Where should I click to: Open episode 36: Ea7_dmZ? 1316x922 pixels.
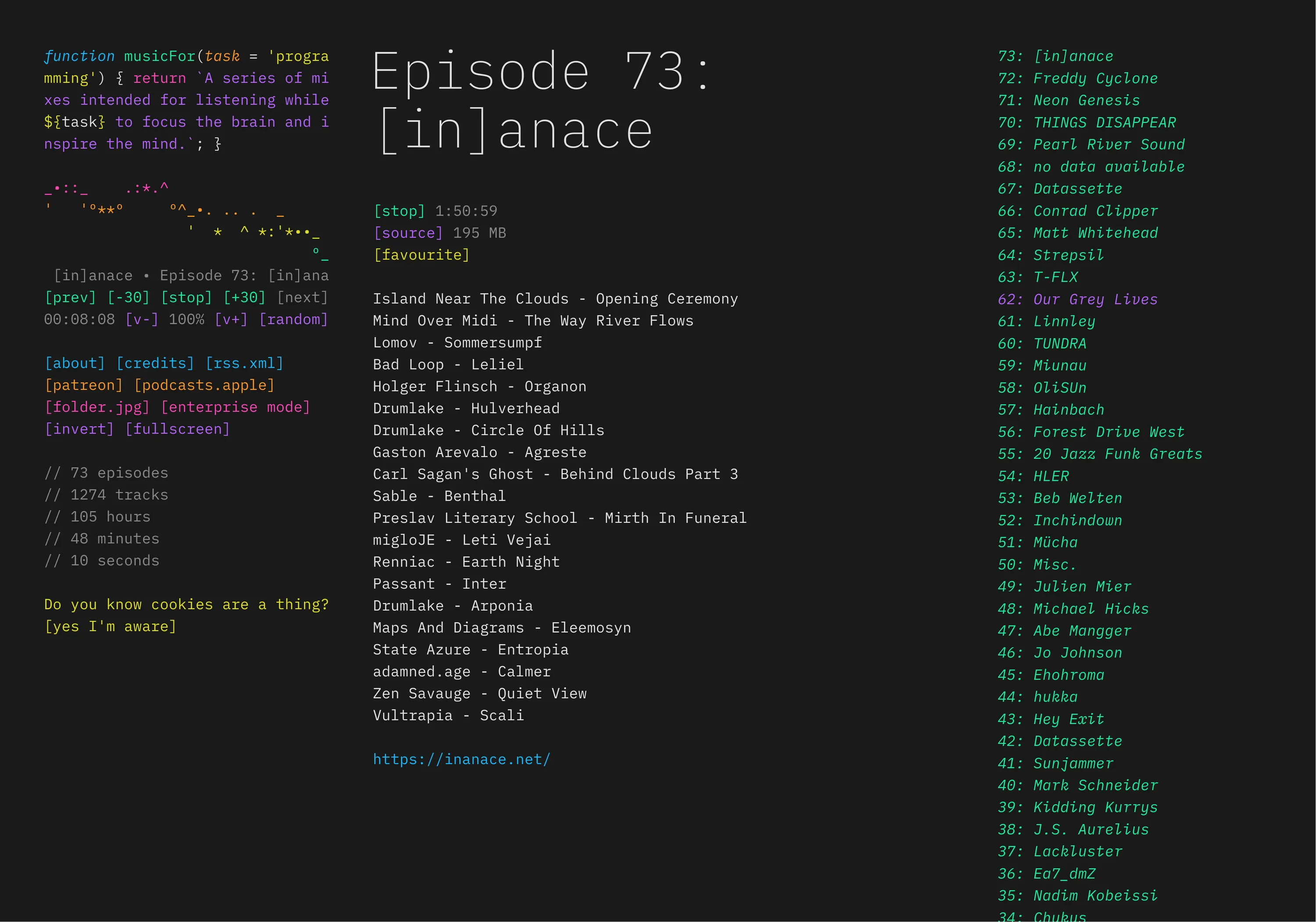point(1047,873)
